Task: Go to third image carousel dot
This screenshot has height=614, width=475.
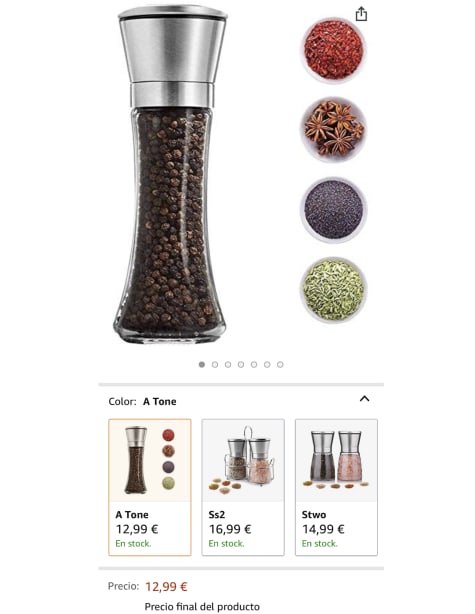Action: tap(228, 365)
